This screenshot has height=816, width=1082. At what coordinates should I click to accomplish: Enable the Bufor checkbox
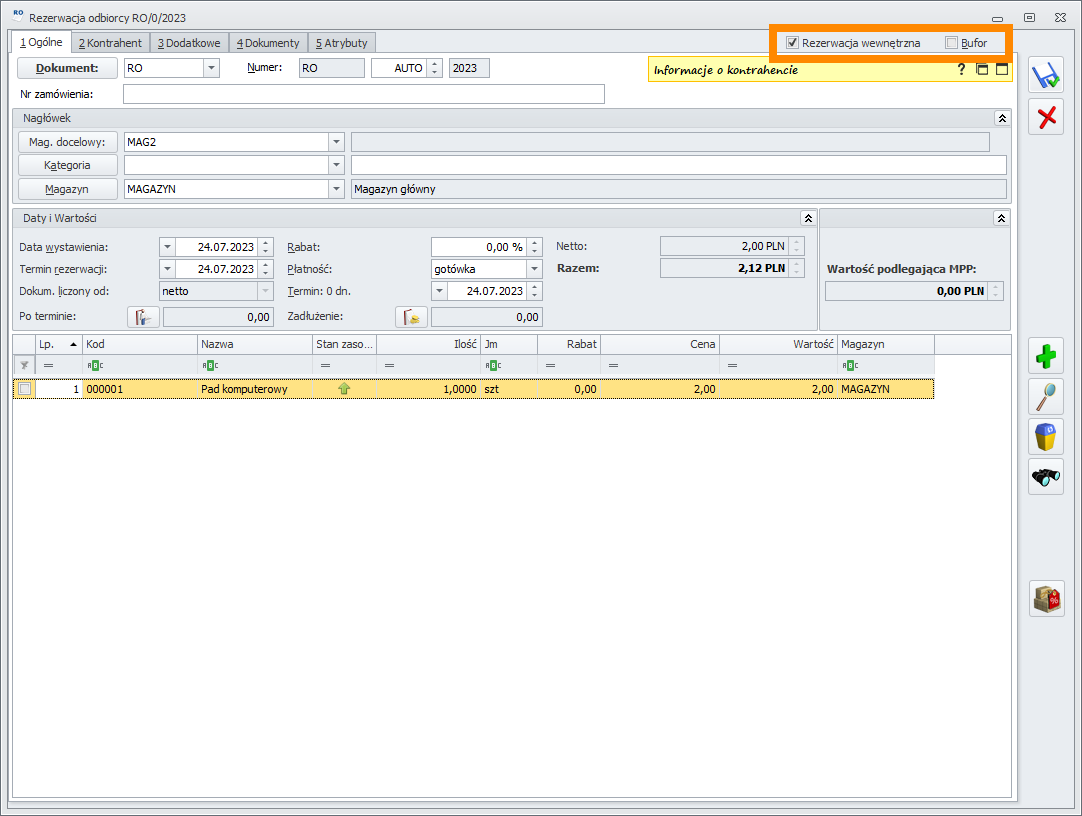951,43
